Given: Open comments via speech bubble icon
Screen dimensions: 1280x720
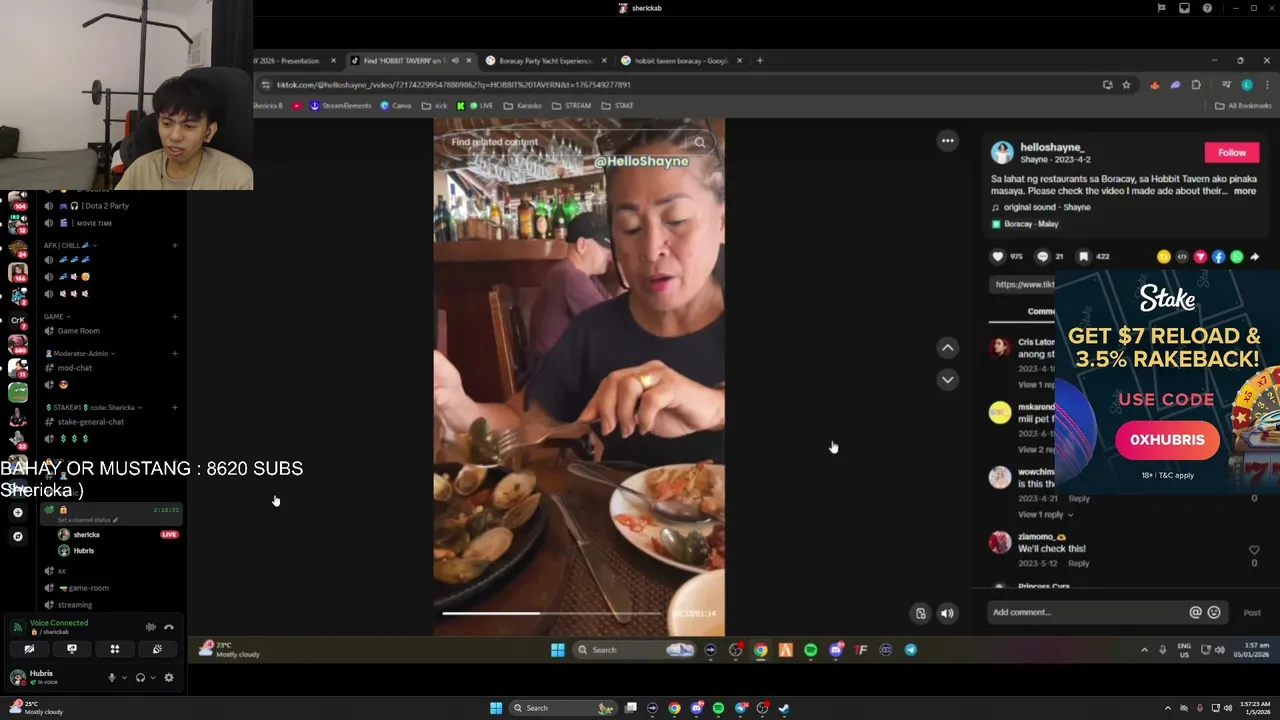Looking at the screenshot, I should coord(1043,256).
